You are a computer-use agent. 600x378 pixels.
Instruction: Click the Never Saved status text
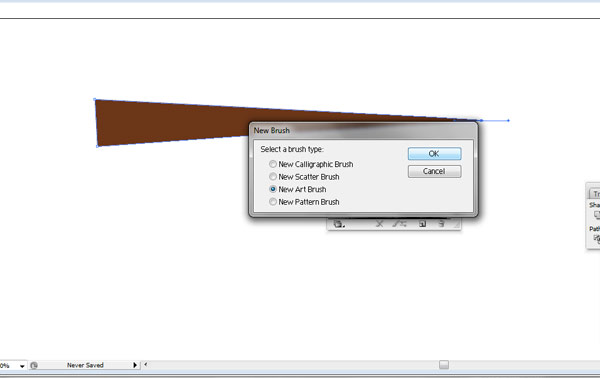pyautogui.click(x=85, y=365)
